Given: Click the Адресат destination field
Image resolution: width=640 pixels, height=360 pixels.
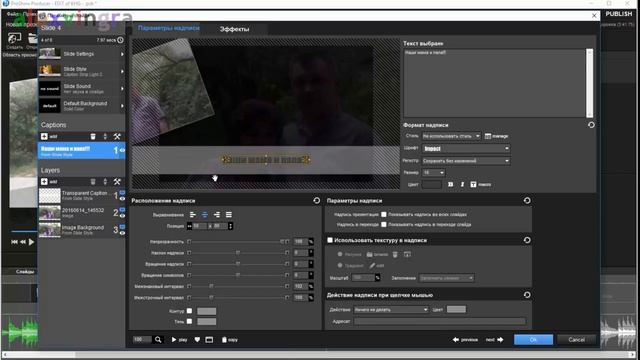Looking at the screenshot, I should [440, 321].
